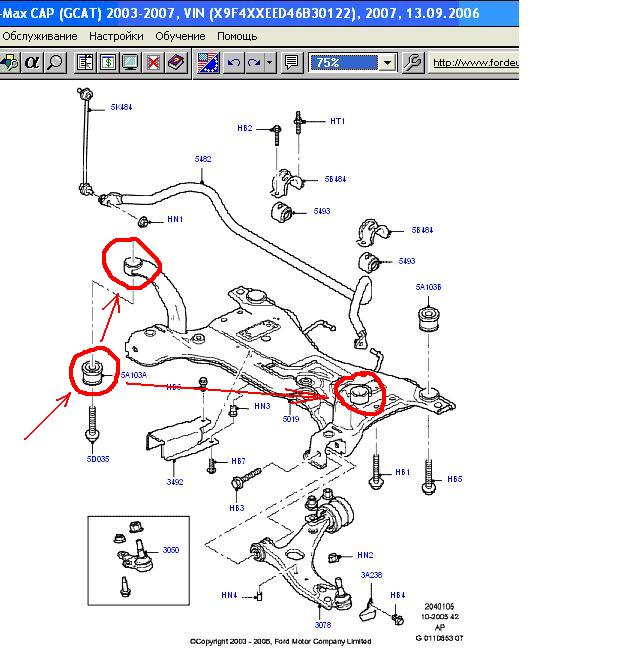Select bushing label 5A103B
Image resolution: width=640 pixels, height=664 pixels.
[428, 287]
